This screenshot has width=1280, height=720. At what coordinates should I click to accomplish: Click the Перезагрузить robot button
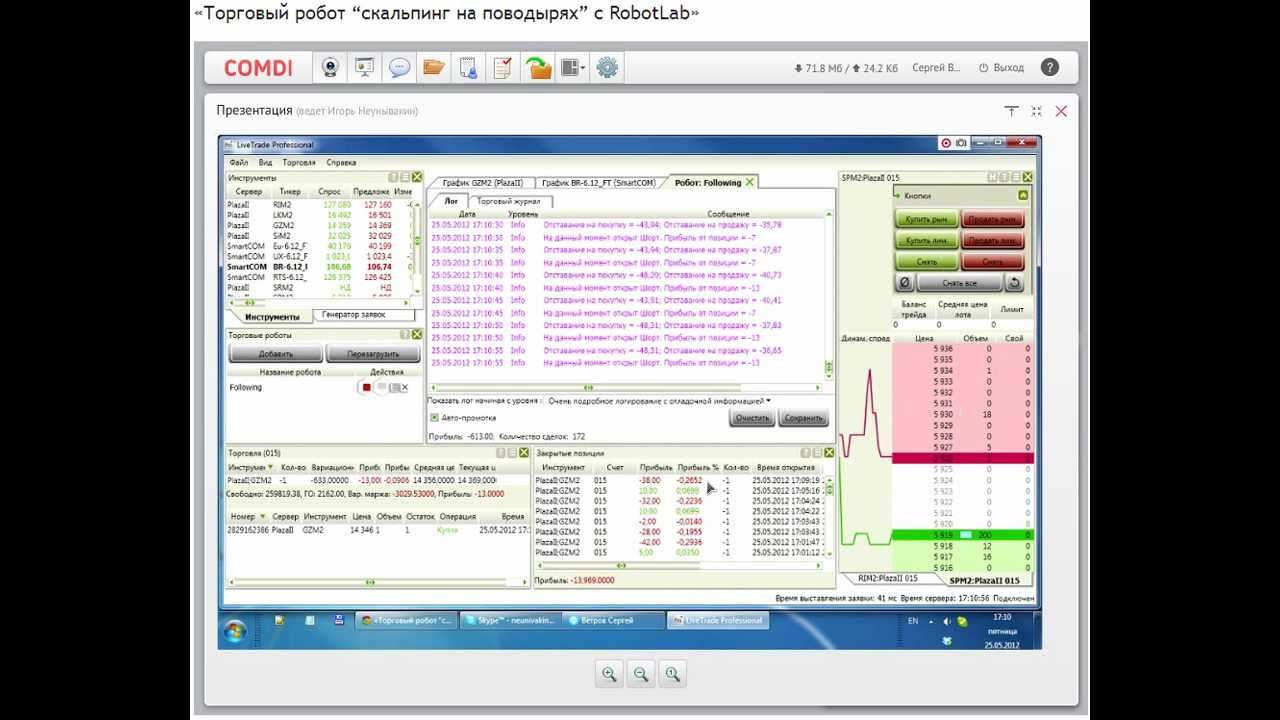tap(373, 354)
